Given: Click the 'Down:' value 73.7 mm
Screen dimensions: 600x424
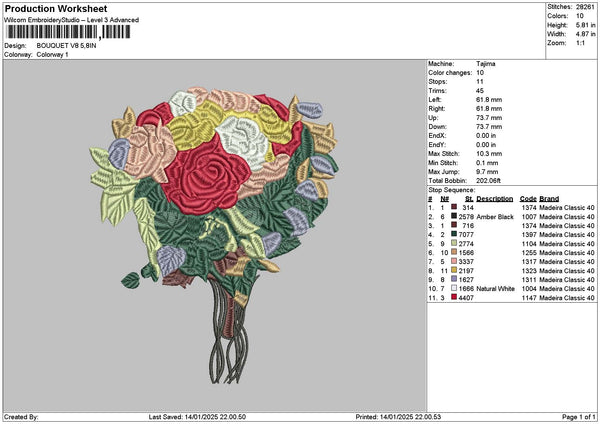Looking at the screenshot, I should [489, 127].
